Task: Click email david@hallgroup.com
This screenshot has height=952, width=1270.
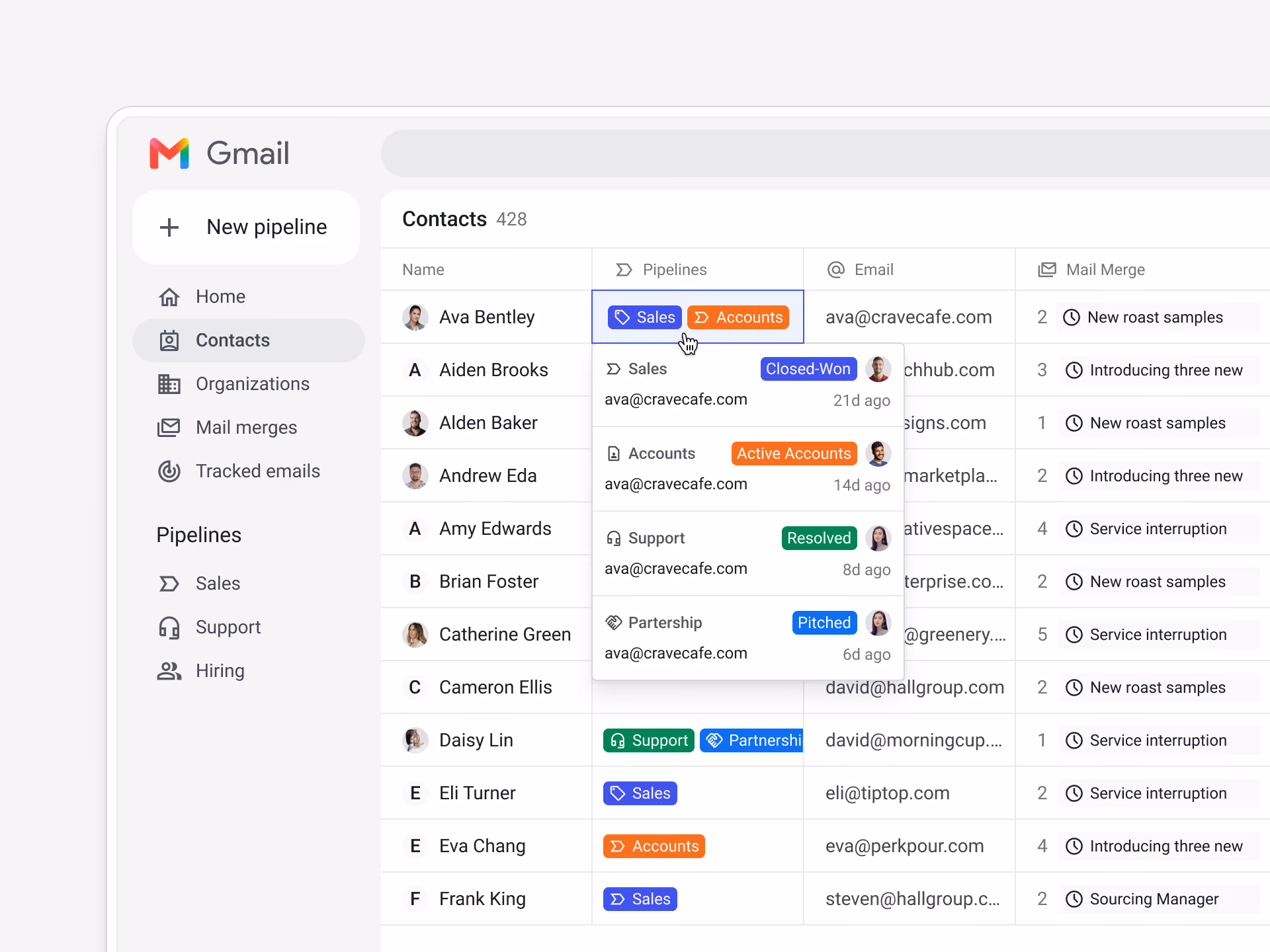Action: point(915,688)
